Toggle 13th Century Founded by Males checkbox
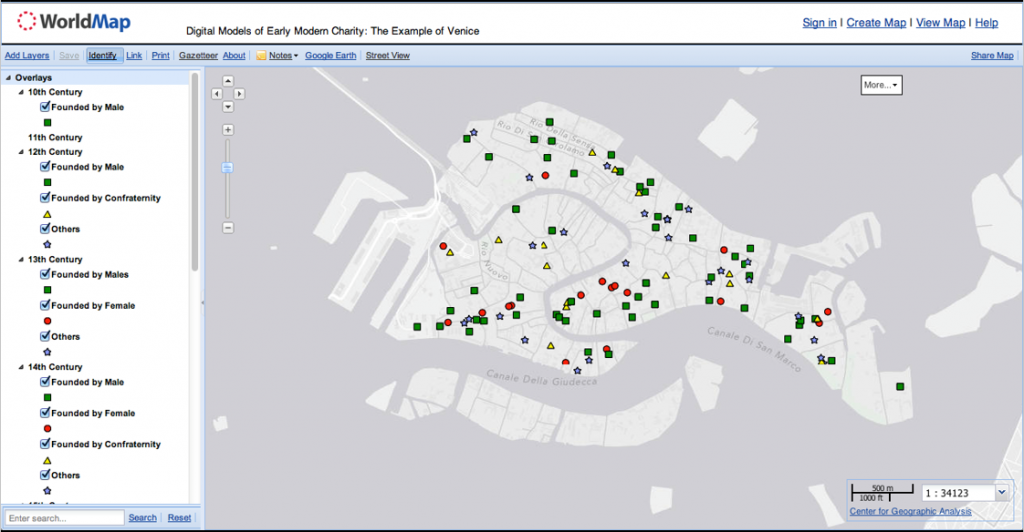This screenshot has width=1024, height=532. coord(45,274)
